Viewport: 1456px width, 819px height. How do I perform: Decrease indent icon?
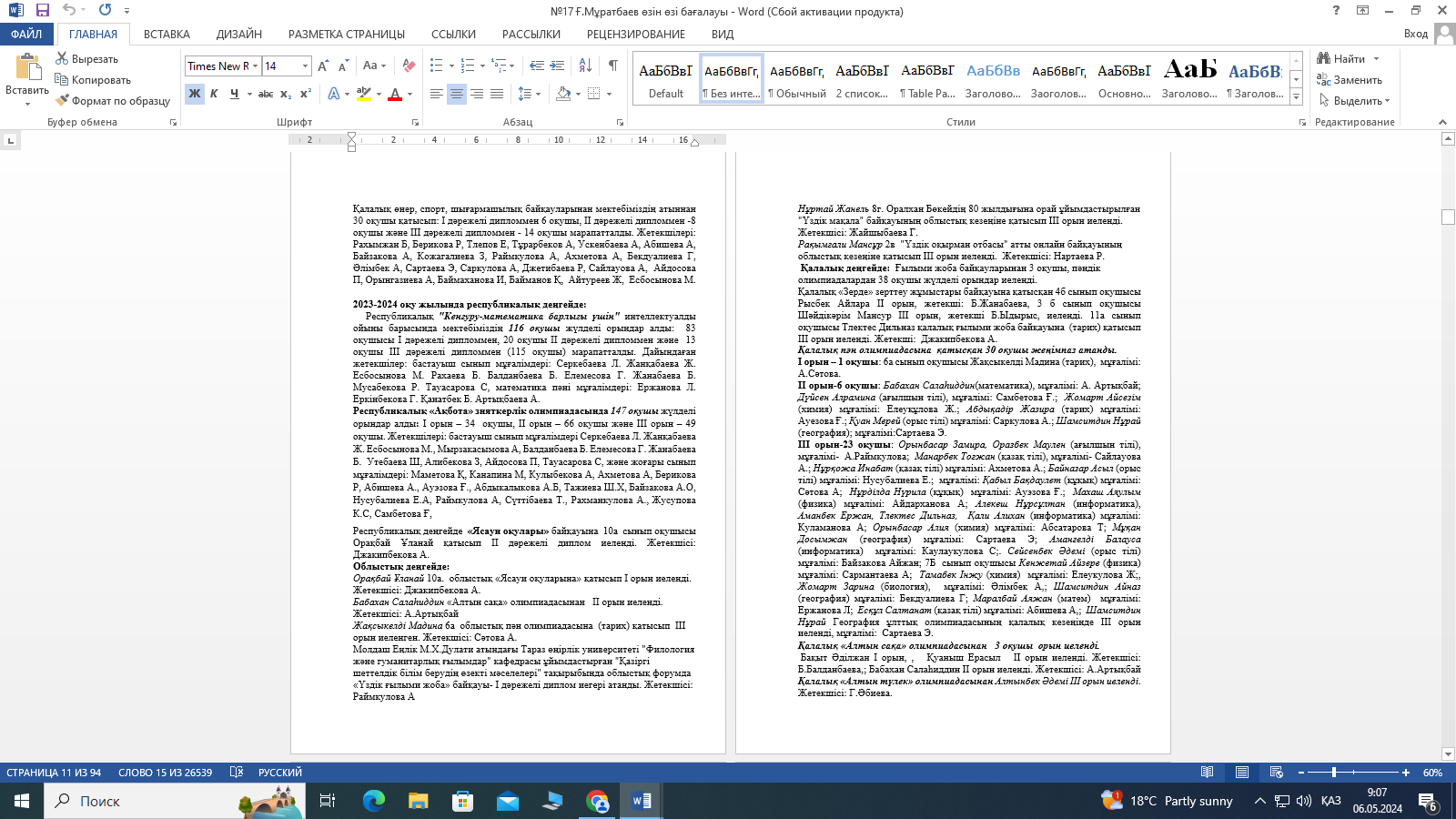pos(536,66)
